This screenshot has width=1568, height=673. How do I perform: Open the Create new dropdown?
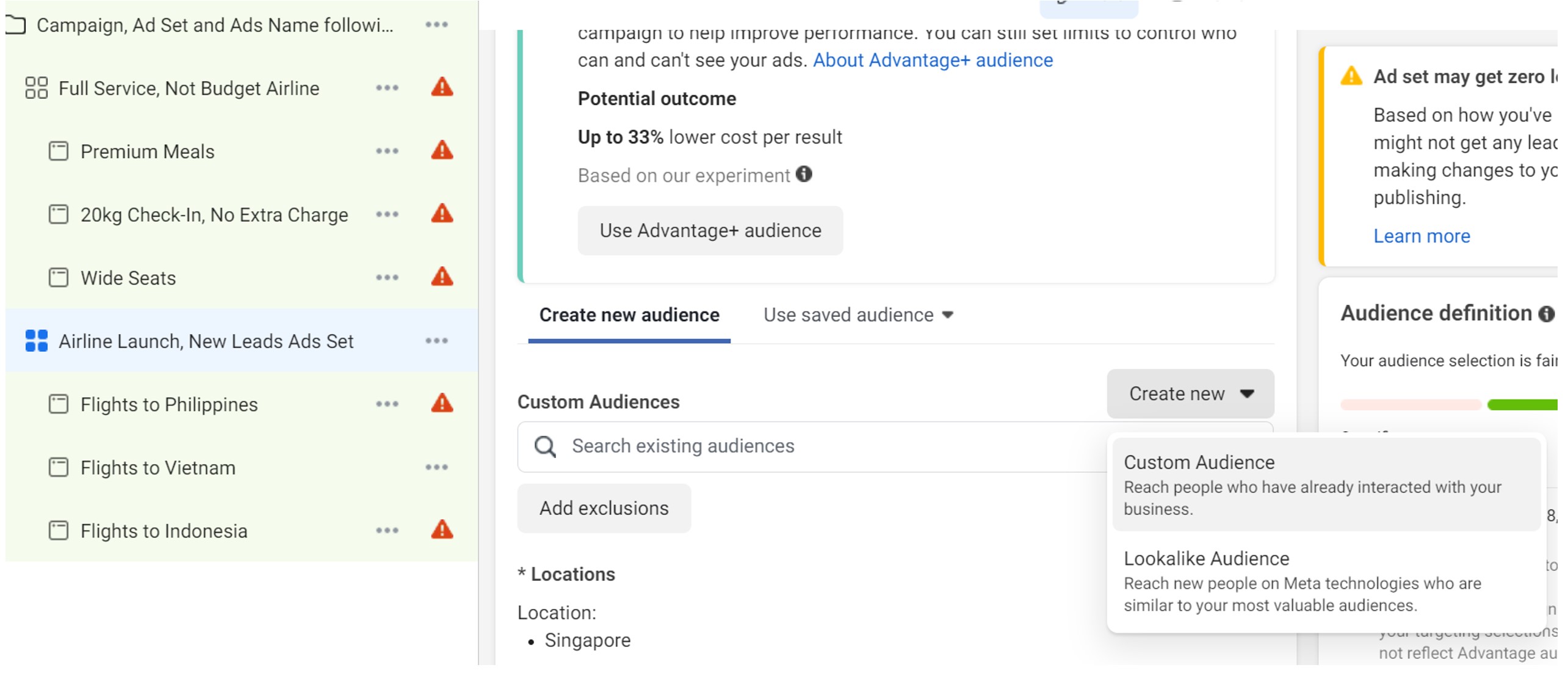[x=1190, y=394]
